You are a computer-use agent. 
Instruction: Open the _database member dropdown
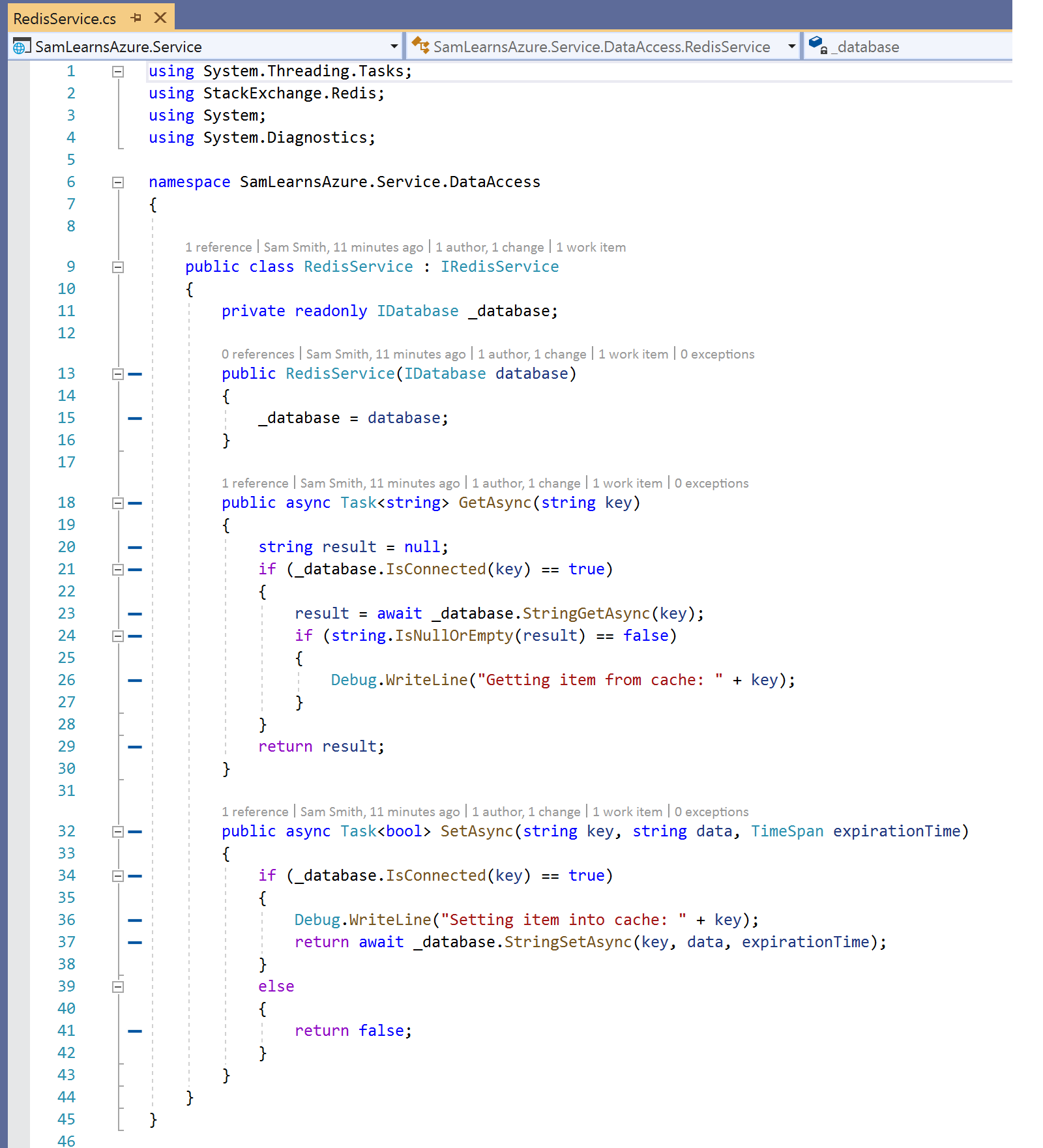coord(913,47)
